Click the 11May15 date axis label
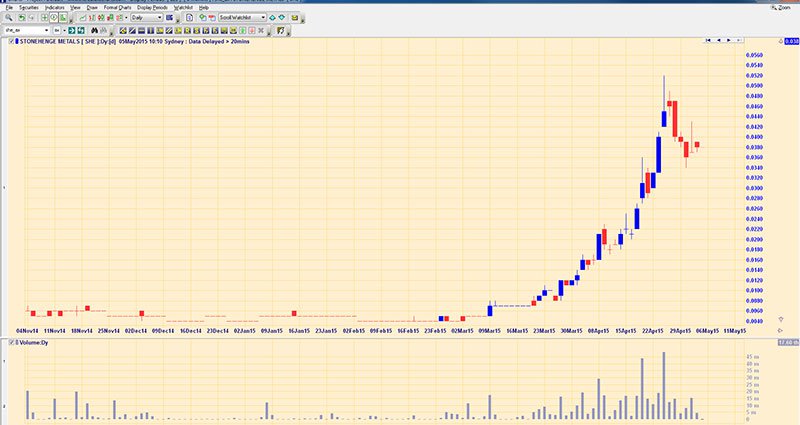This screenshot has height=425, width=800. click(735, 331)
